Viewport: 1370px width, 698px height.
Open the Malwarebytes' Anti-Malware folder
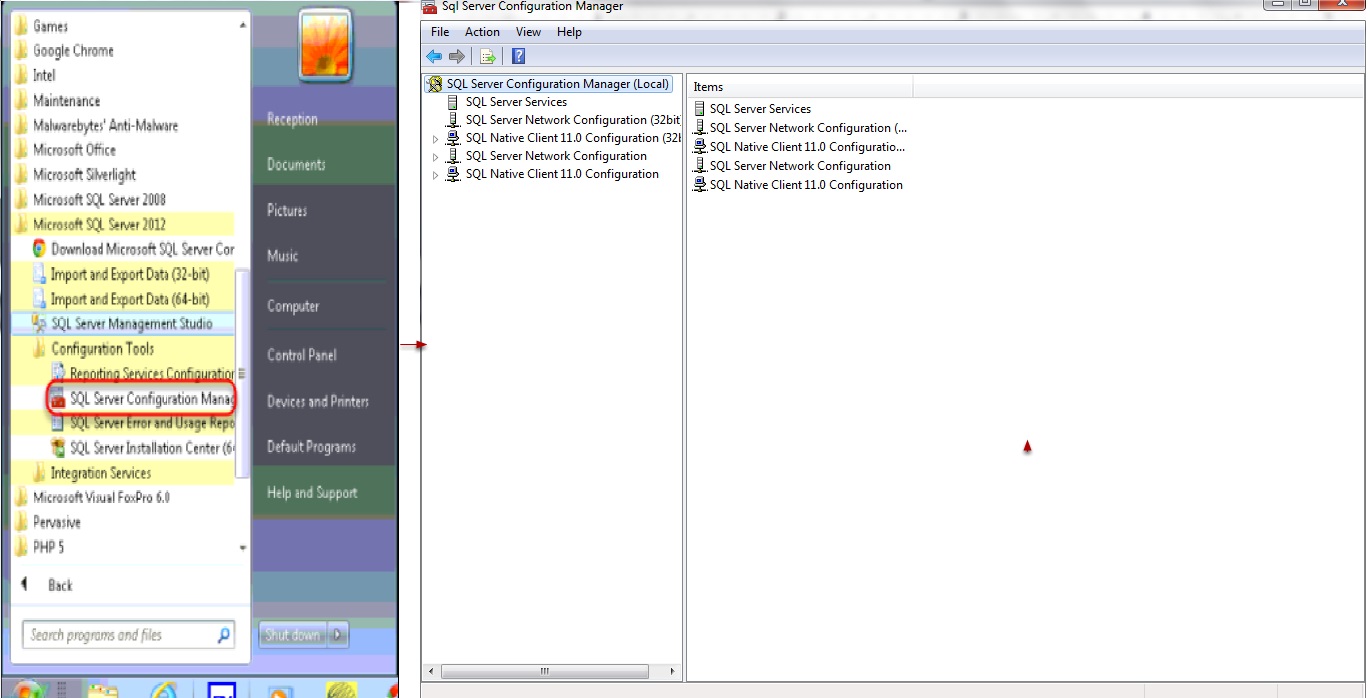tap(105, 126)
